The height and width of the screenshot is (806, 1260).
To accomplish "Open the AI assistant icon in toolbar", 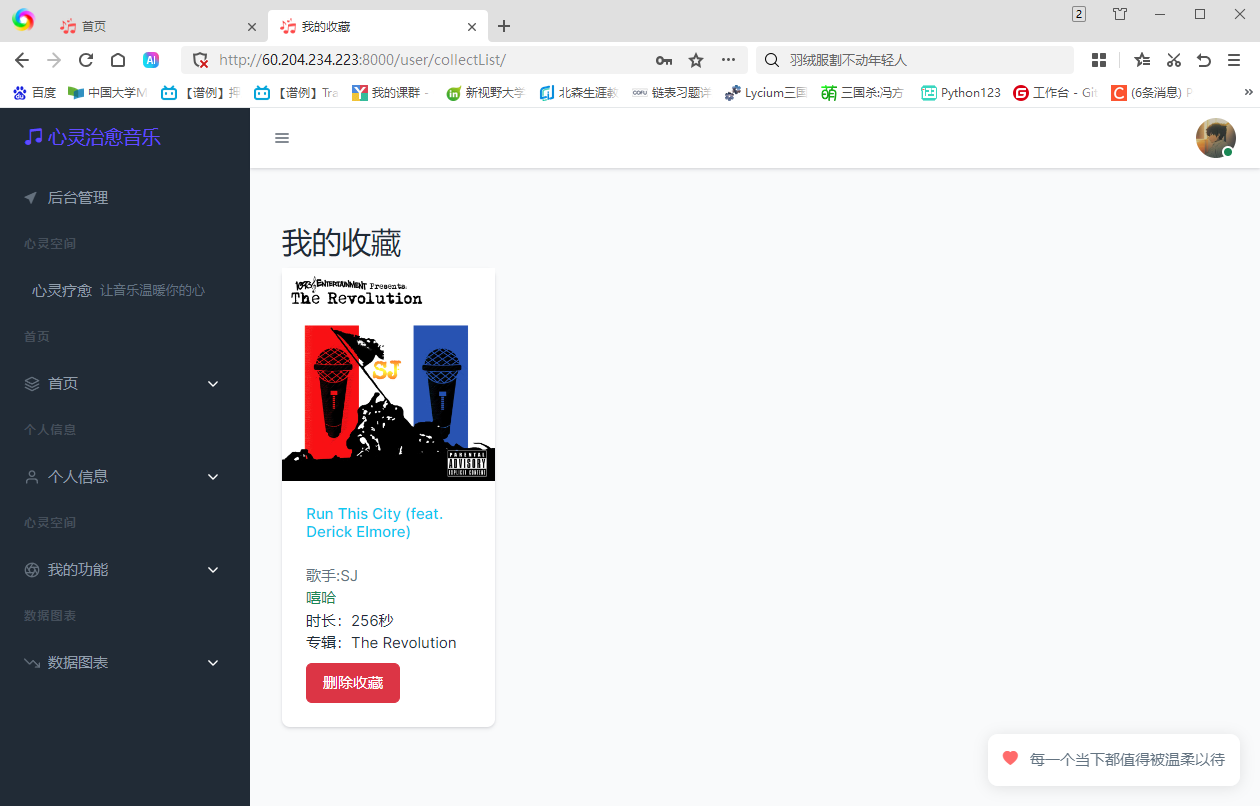I will coord(151,60).
